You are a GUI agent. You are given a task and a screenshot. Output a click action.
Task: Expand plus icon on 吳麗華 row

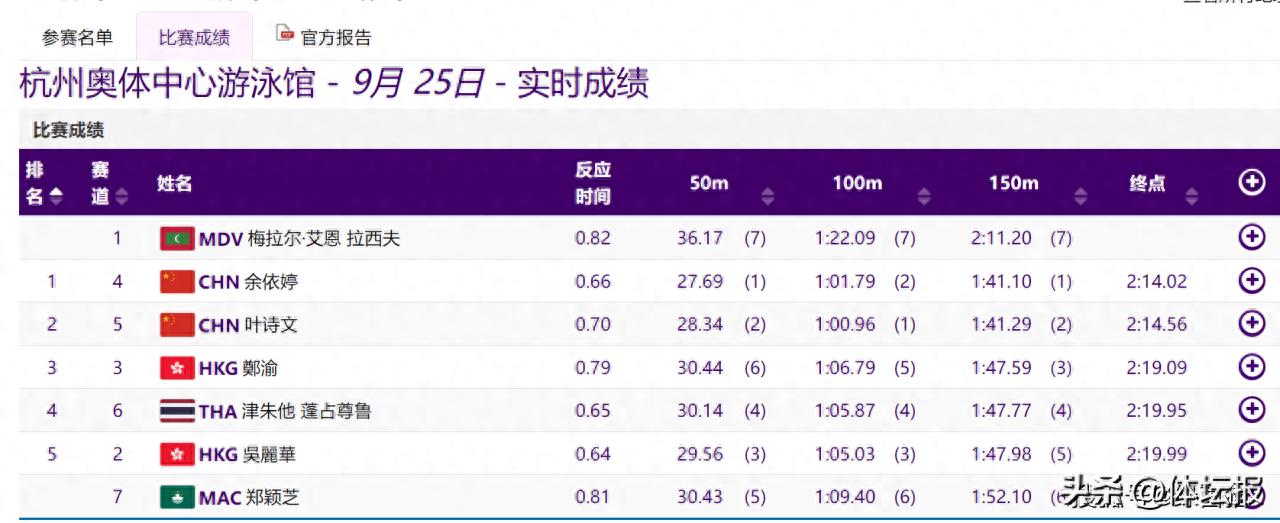point(1251,453)
